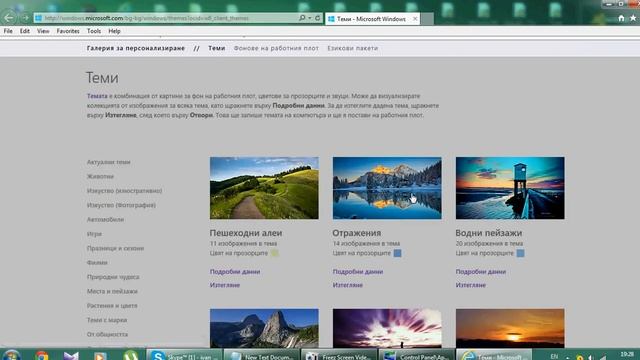Click the Водни пейзажи title
The image size is (640, 360).
(489, 233)
